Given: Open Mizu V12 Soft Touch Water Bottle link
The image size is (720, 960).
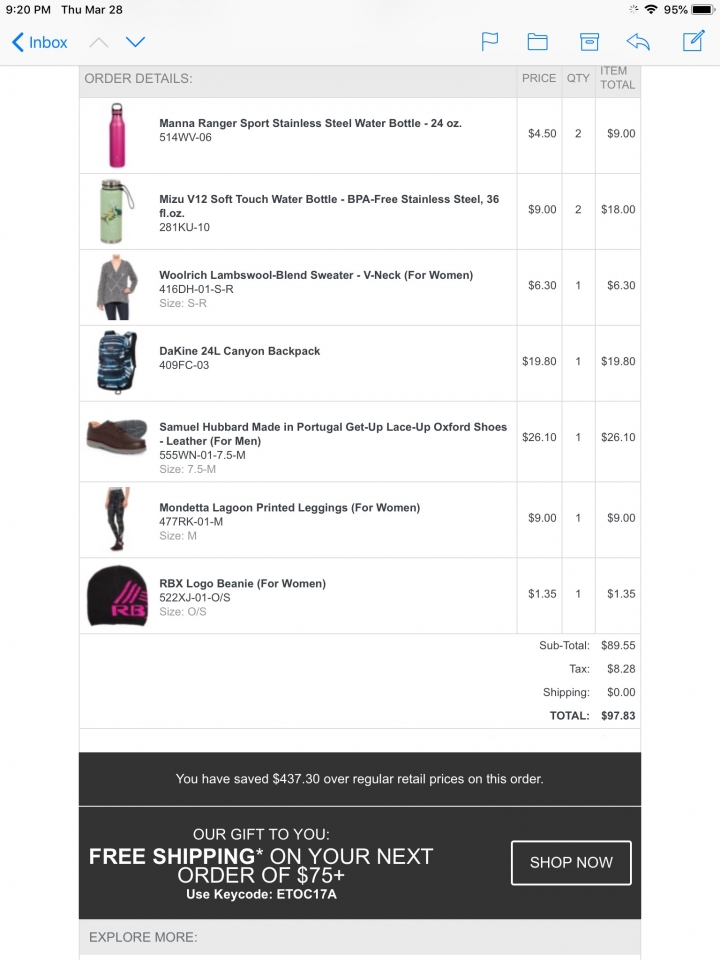Looking at the screenshot, I should [329, 206].
